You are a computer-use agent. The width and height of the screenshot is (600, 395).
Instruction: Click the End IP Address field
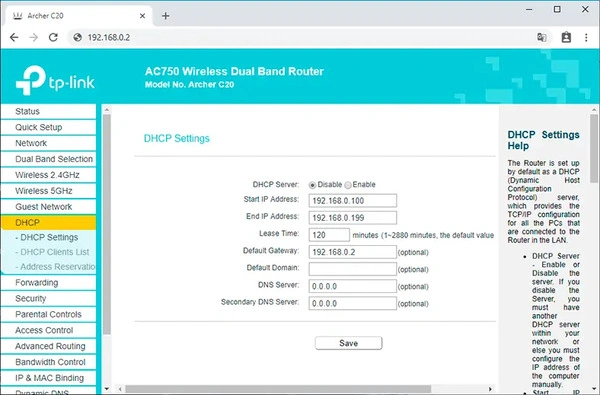point(352,218)
